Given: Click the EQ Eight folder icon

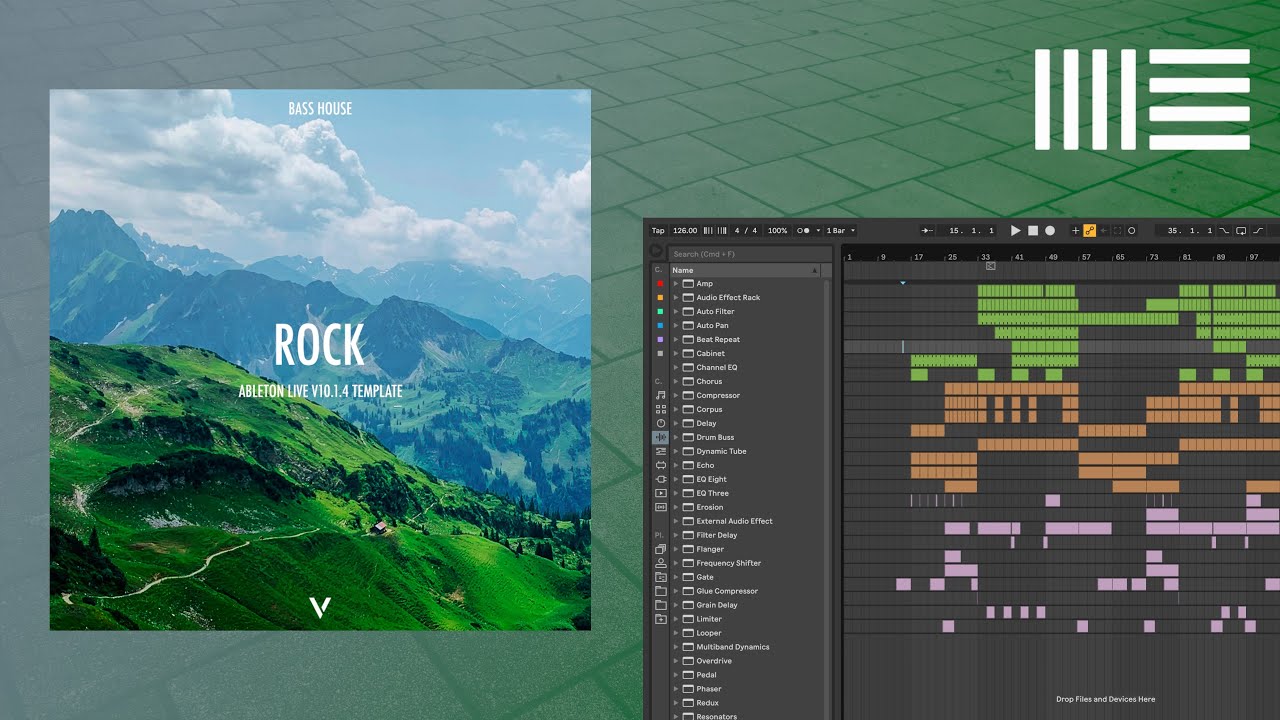Looking at the screenshot, I should (688, 479).
